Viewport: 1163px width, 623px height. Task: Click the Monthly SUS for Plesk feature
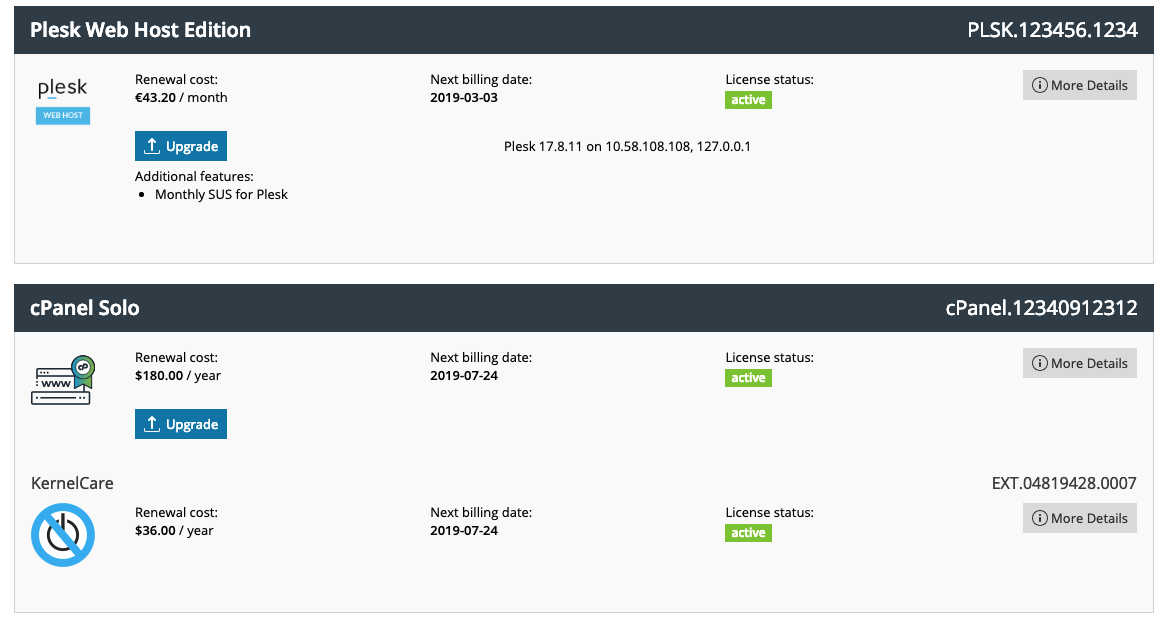point(221,194)
